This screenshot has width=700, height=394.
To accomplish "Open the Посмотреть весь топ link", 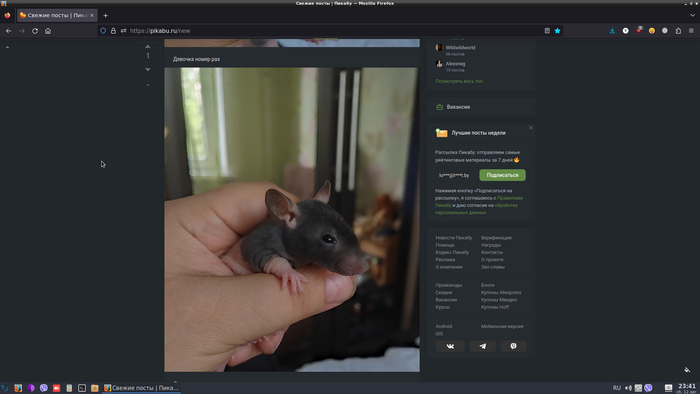I will click(x=459, y=81).
